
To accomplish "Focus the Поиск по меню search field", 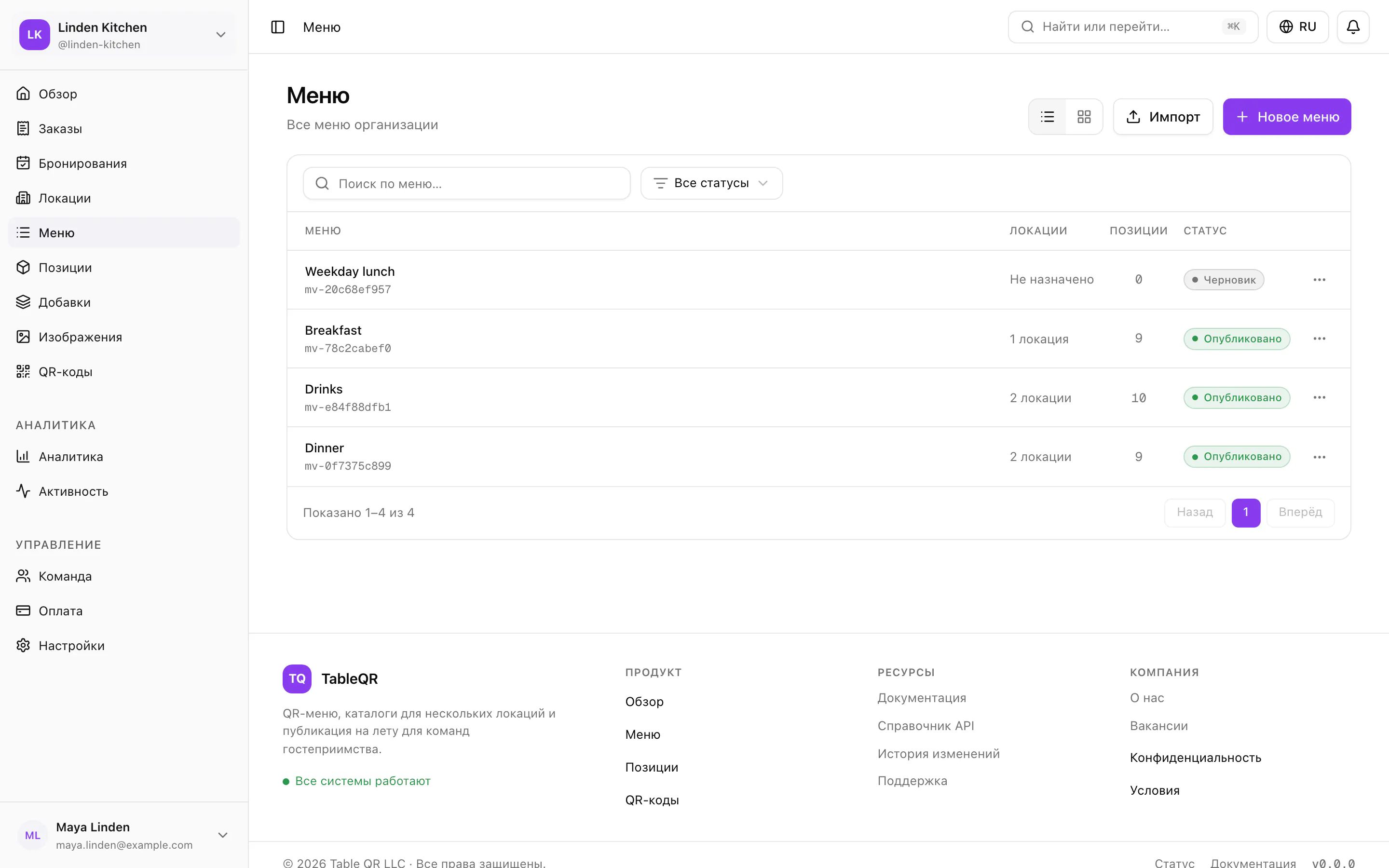I will point(467,183).
